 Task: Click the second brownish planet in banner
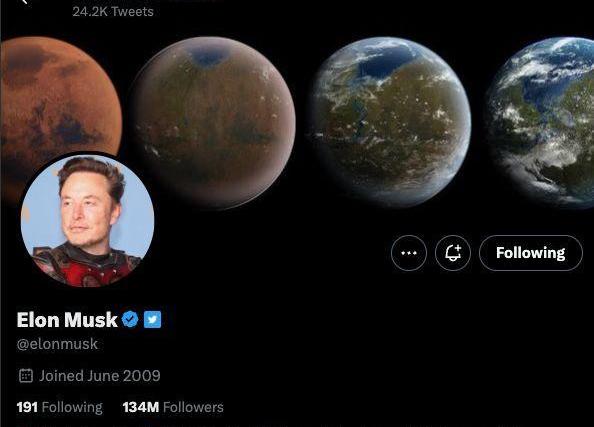click(x=213, y=123)
